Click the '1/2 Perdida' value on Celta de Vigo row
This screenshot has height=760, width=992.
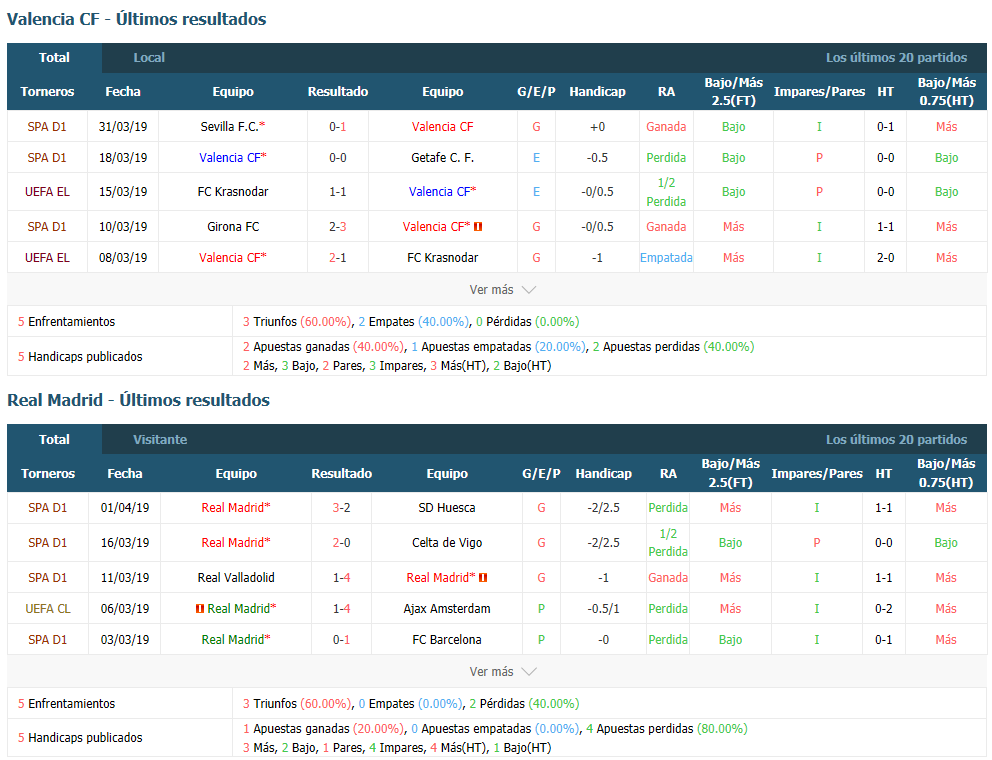coord(668,542)
